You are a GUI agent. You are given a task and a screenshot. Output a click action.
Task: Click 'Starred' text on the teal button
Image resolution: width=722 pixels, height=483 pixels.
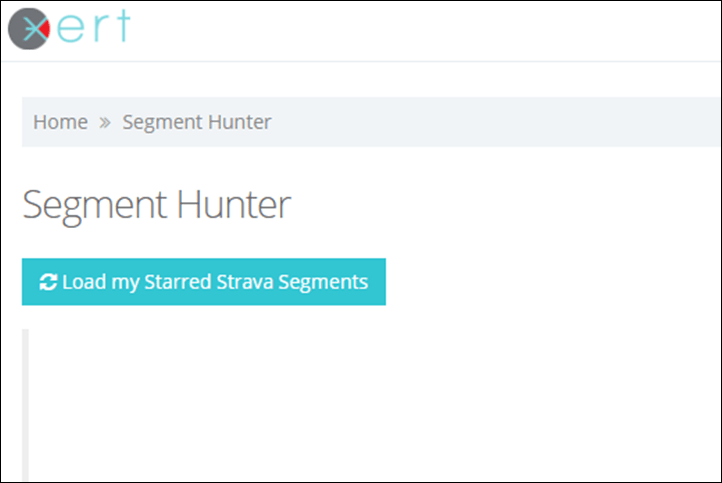click(178, 282)
